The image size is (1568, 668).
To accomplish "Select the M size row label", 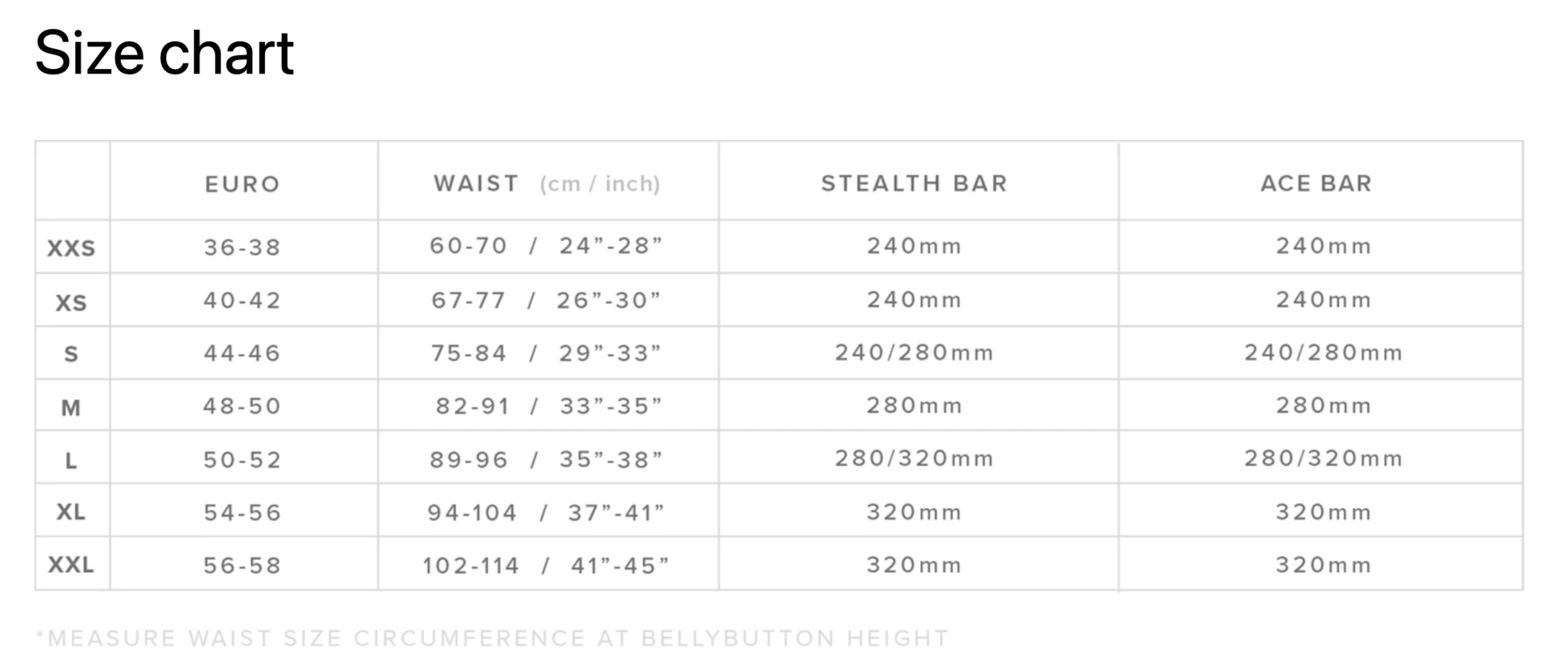I will click(71, 408).
